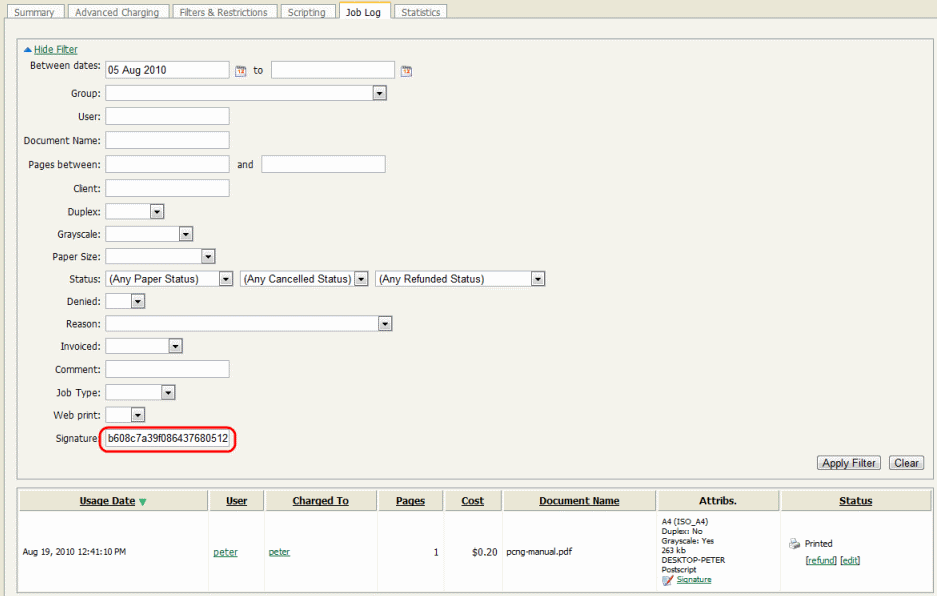Screen dimensions: 937x596
Task: Open the Web print dropdown
Action: click(138, 415)
